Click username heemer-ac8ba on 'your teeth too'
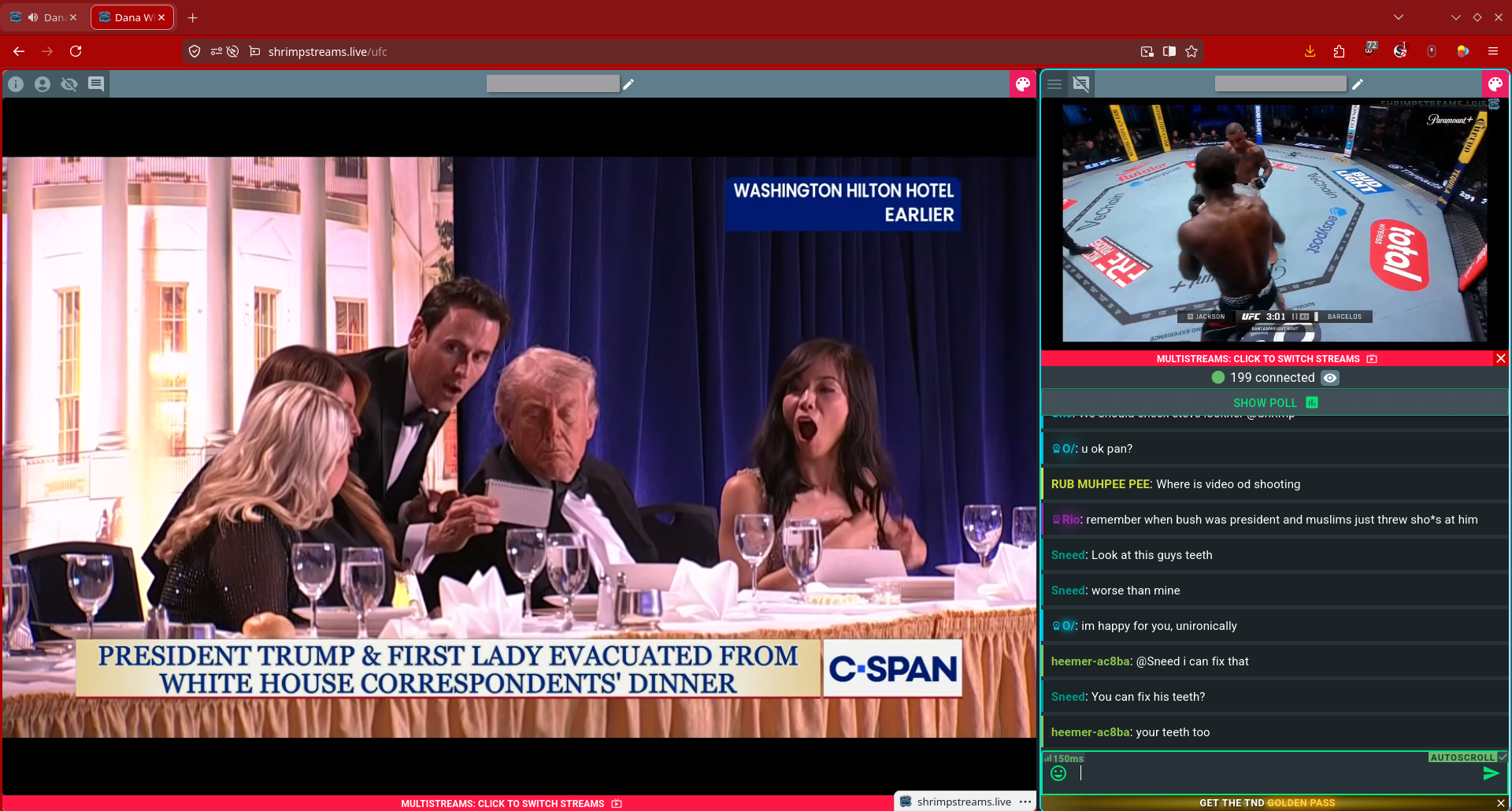The width and height of the screenshot is (1512, 811). pyautogui.click(x=1090, y=732)
